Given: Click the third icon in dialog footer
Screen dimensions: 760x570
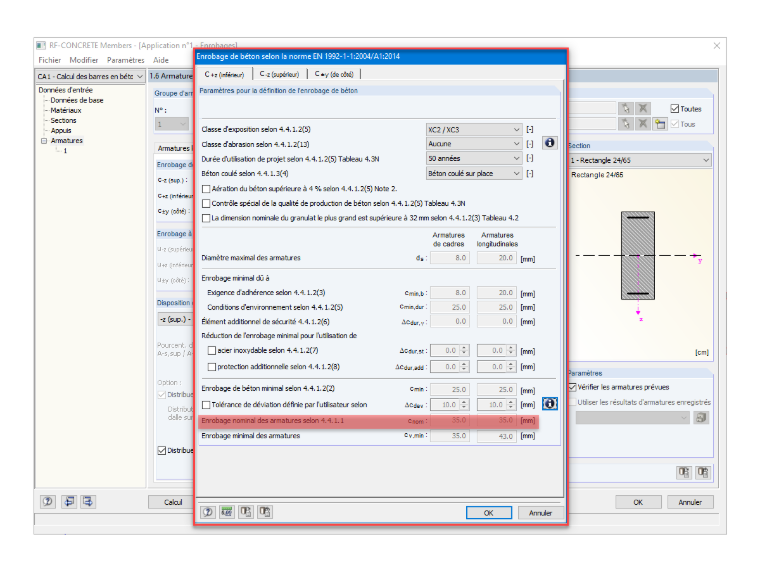Looking at the screenshot, I should 246,512.
